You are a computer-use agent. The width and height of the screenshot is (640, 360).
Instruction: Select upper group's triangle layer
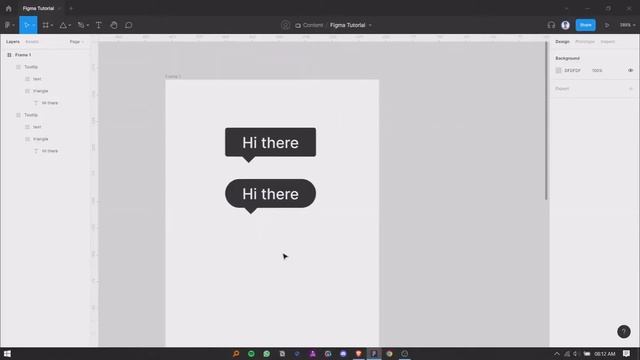[40, 91]
